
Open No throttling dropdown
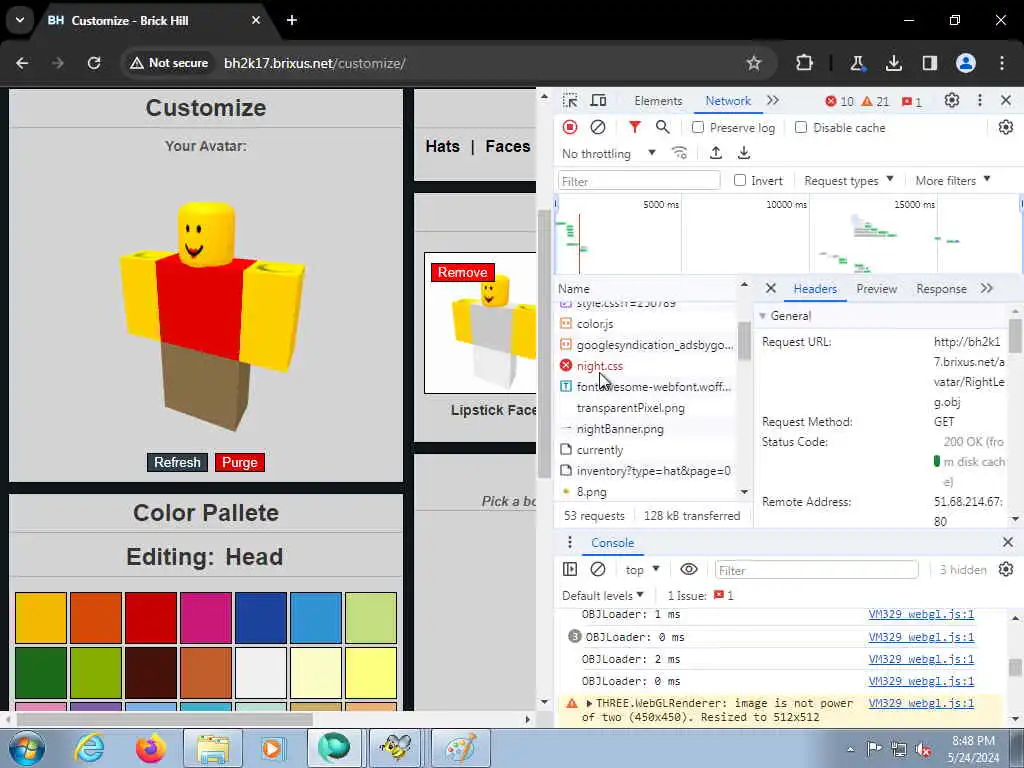[x=609, y=153]
